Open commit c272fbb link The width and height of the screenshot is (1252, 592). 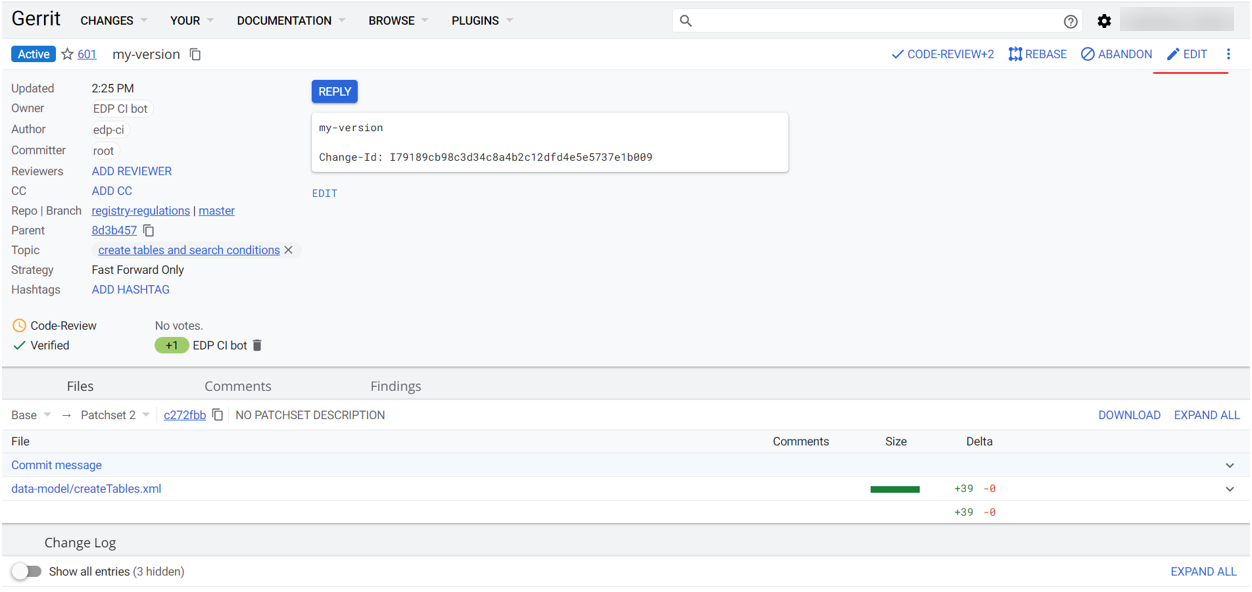(185, 415)
